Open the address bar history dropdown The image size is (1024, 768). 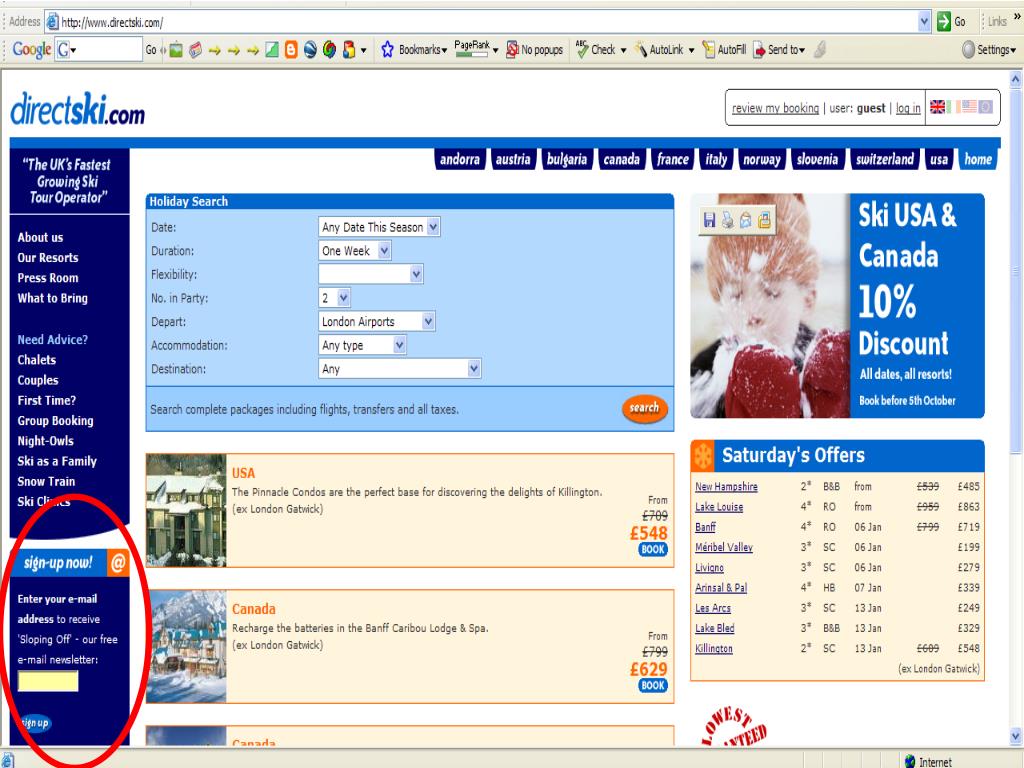click(923, 22)
